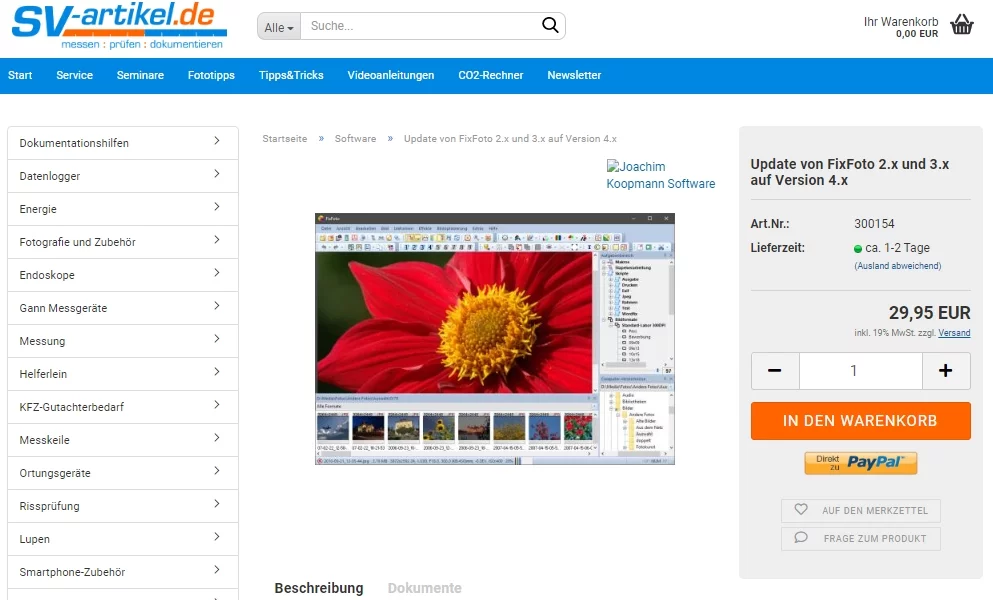Expand the Lupen category
The width and height of the screenshot is (993, 600).
click(x=123, y=539)
